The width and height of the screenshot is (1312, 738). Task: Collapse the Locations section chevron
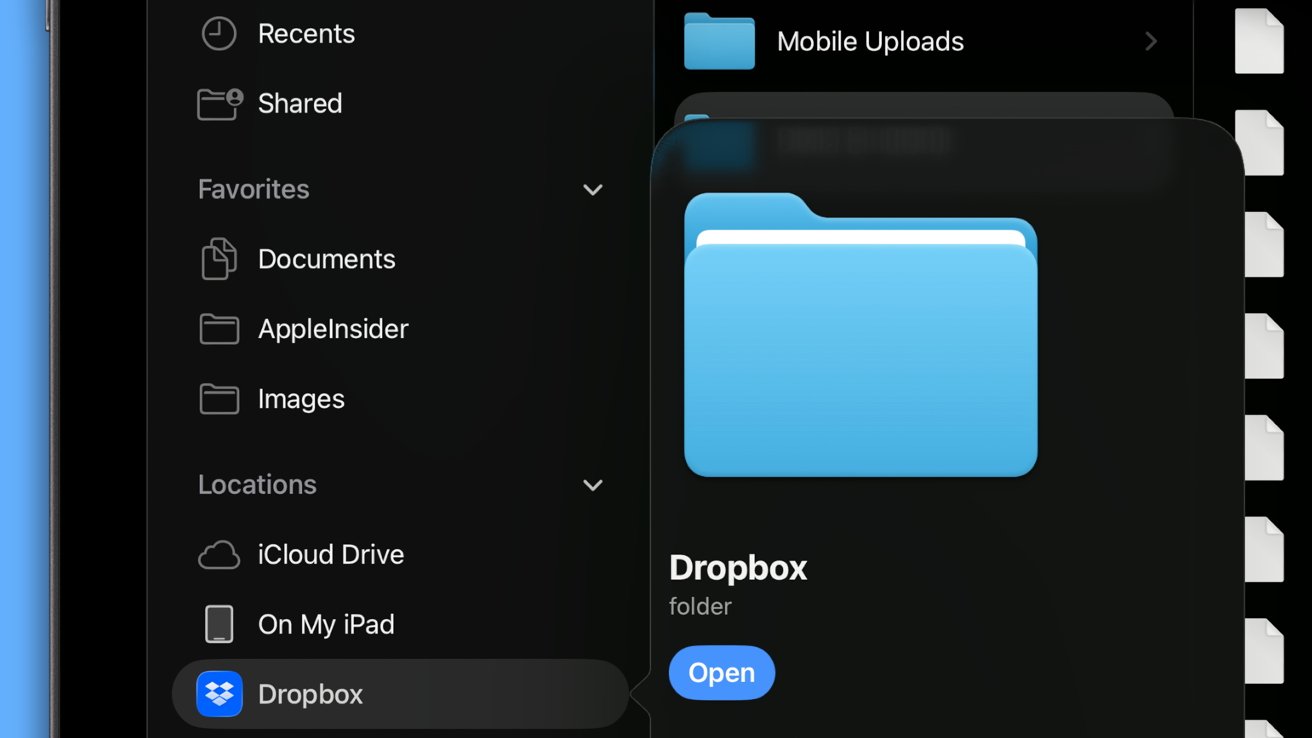(x=593, y=485)
